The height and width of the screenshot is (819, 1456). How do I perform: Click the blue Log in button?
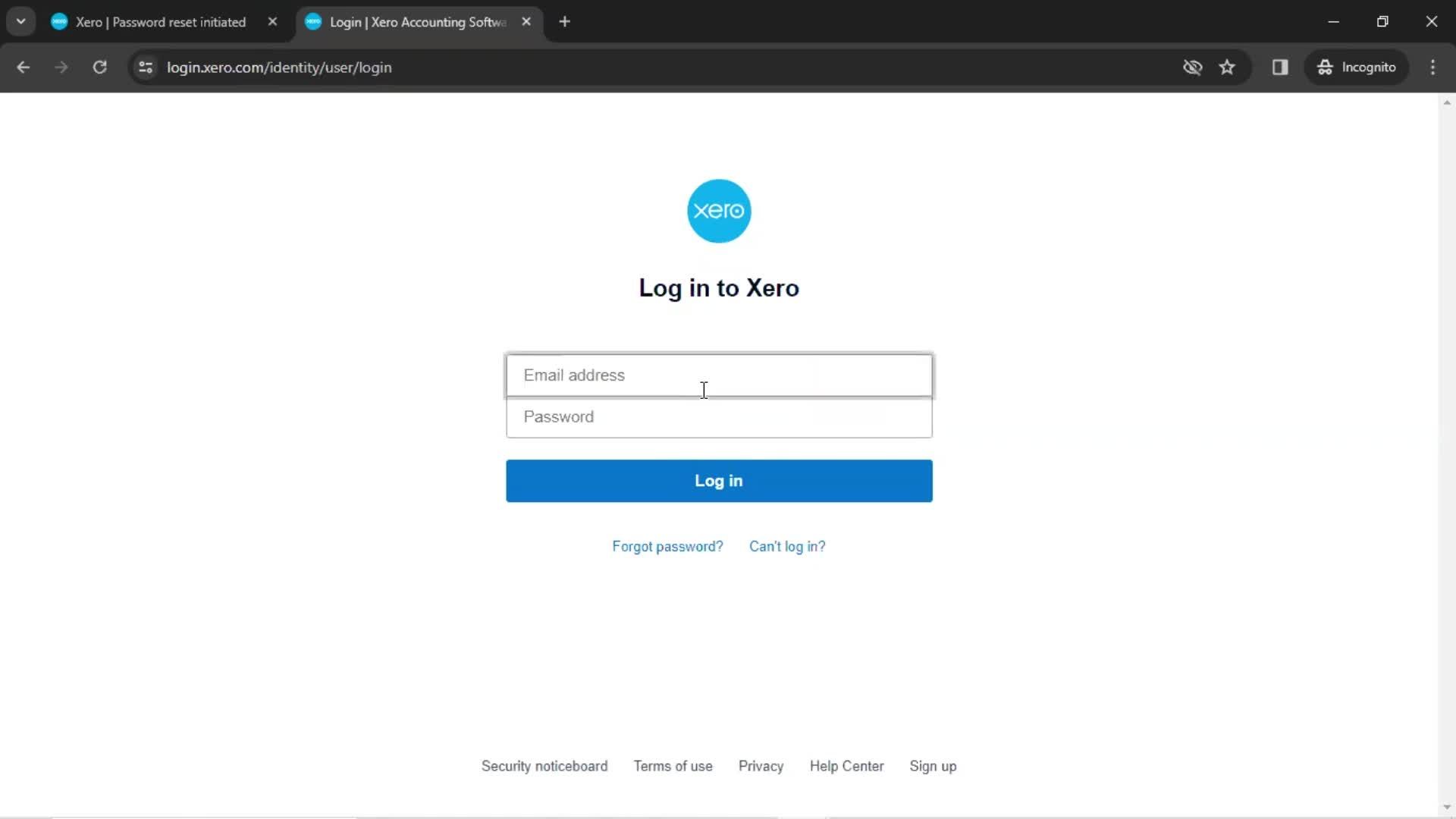719,481
